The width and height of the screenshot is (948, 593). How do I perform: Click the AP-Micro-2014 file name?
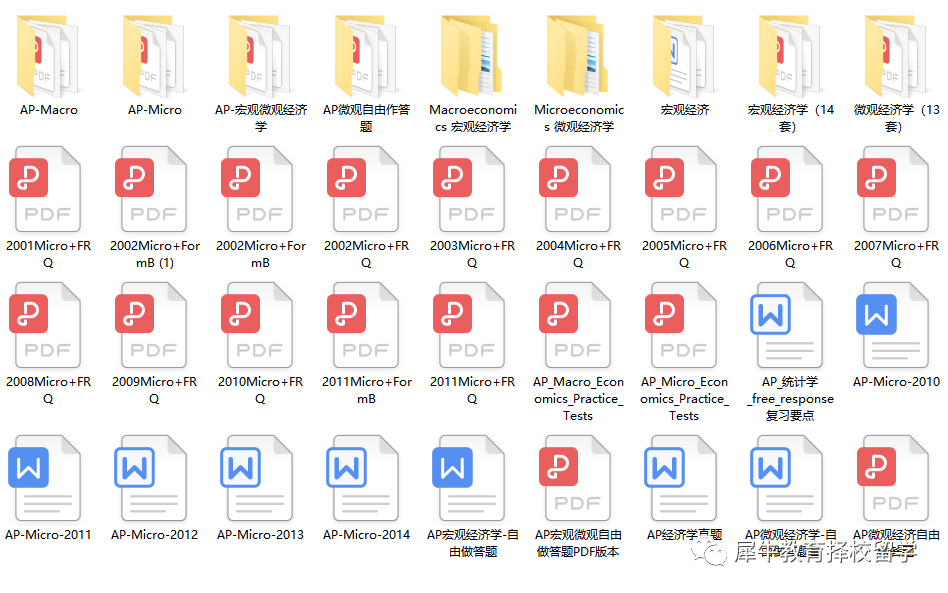[366, 535]
